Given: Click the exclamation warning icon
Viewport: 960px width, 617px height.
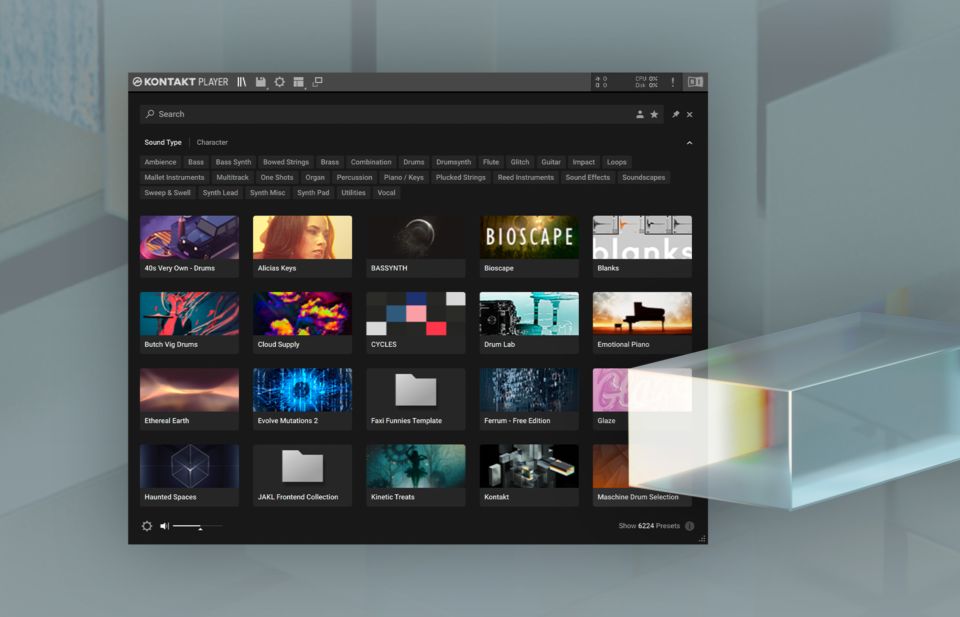Looking at the screenshot, I should (672, 82).
